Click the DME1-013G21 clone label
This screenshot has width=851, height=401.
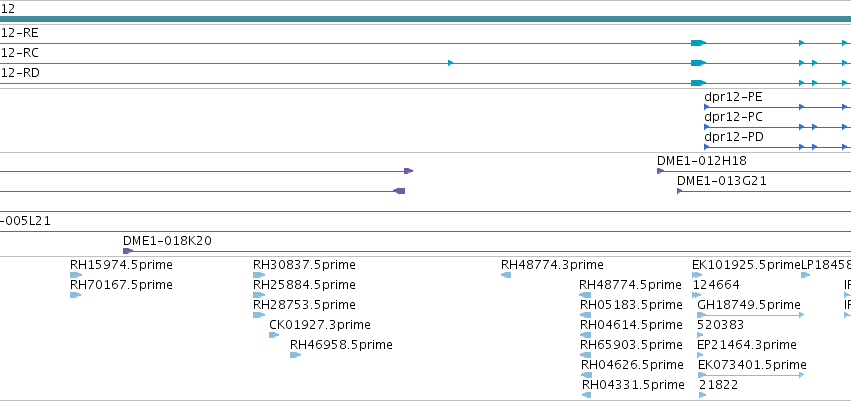(722, 181)
